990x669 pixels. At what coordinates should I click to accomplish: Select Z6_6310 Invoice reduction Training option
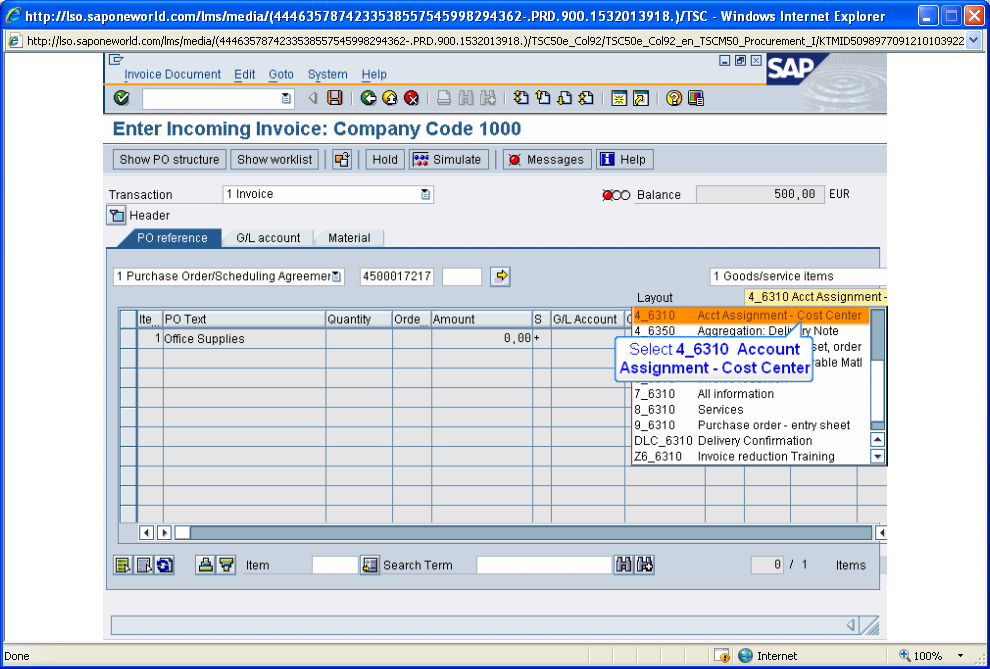pyautogui.click(x=751, y=456)
